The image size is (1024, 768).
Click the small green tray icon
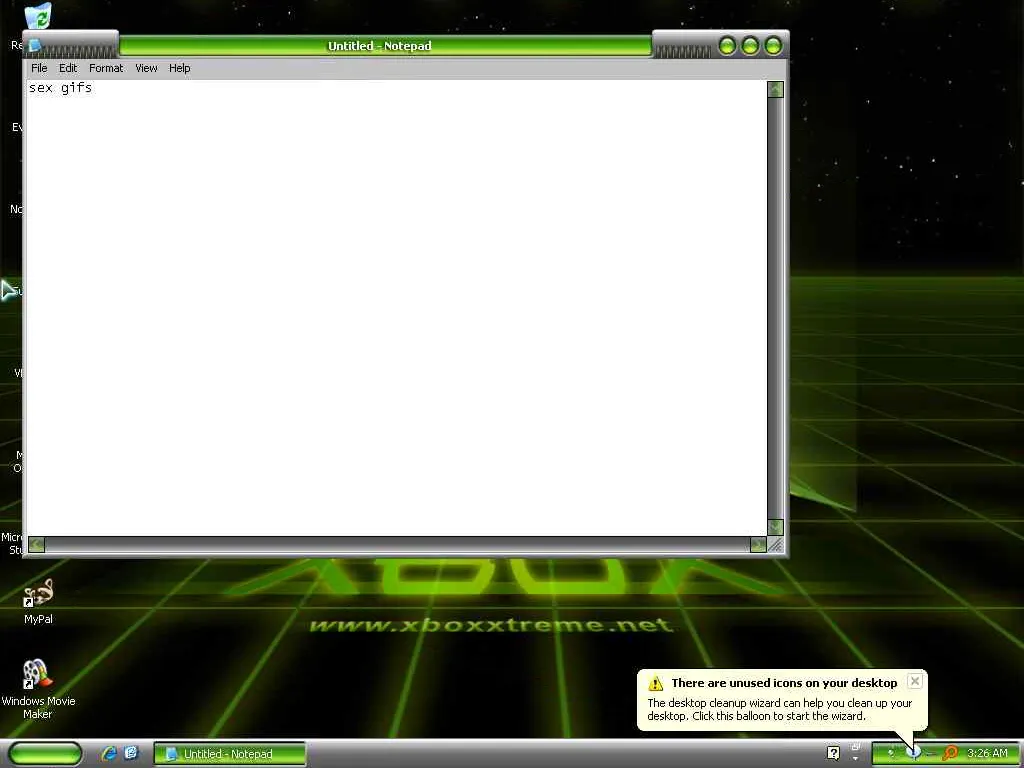click(x=891, y=753)
